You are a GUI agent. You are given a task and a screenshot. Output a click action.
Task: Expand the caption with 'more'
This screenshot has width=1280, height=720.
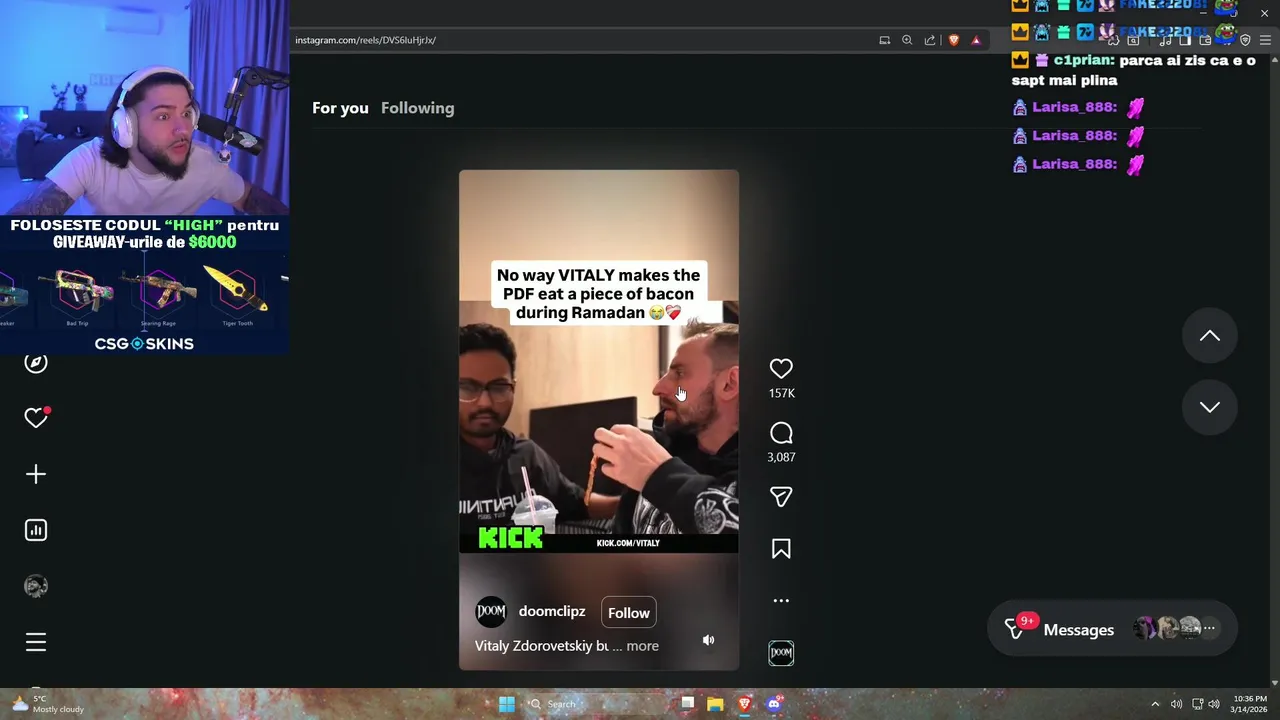pyautogui.click(x=642, y=646)
